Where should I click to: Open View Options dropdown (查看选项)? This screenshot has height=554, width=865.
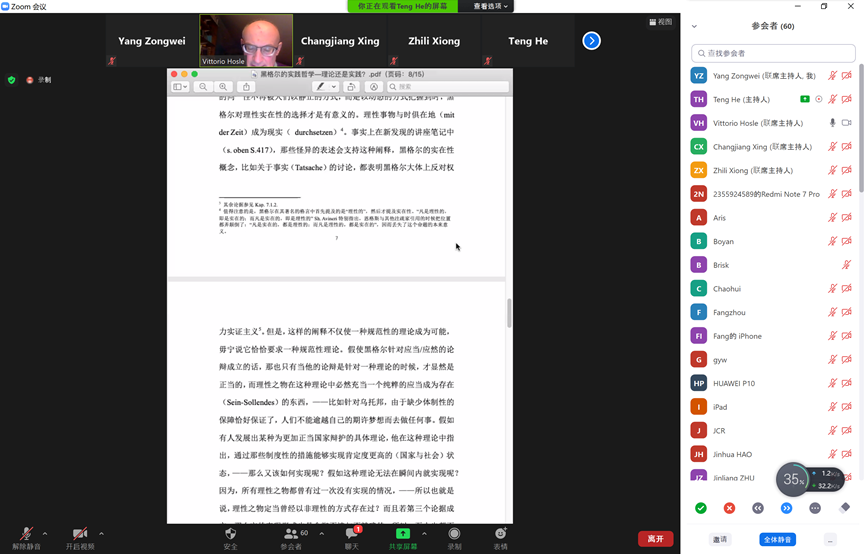click(x=491, y=6)
